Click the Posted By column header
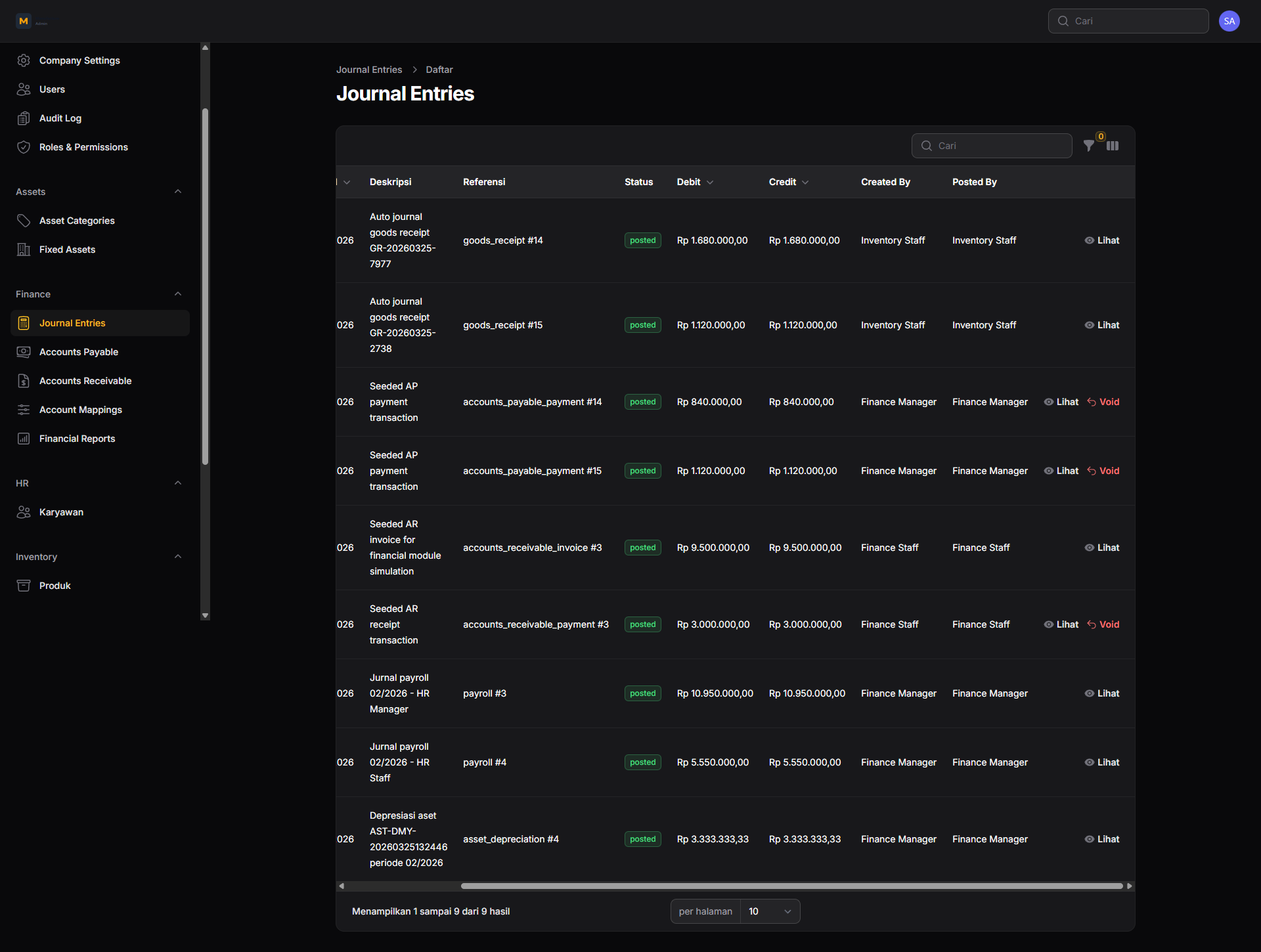The width and height of the screenshot is (1261, 952). coord(975,182)
